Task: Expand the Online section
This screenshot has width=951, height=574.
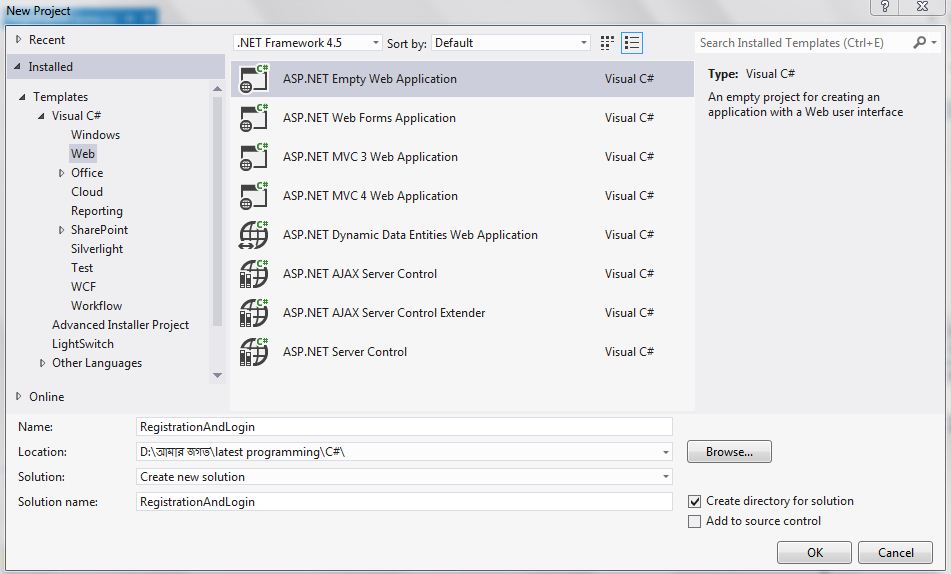Action: [x=18, y=397]
